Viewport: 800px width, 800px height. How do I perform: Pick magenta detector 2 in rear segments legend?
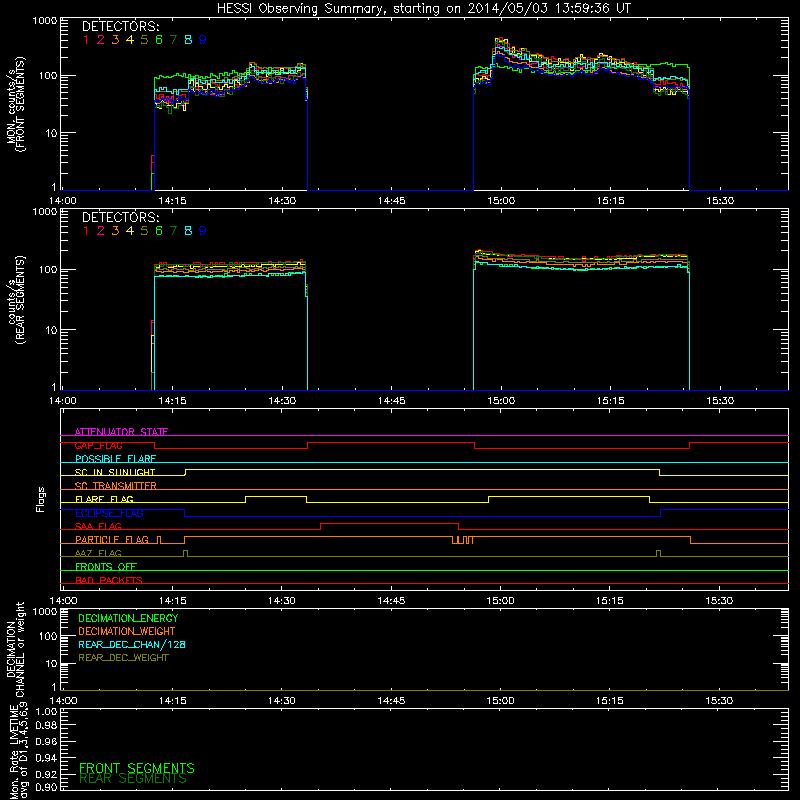[x=101, y=231]
